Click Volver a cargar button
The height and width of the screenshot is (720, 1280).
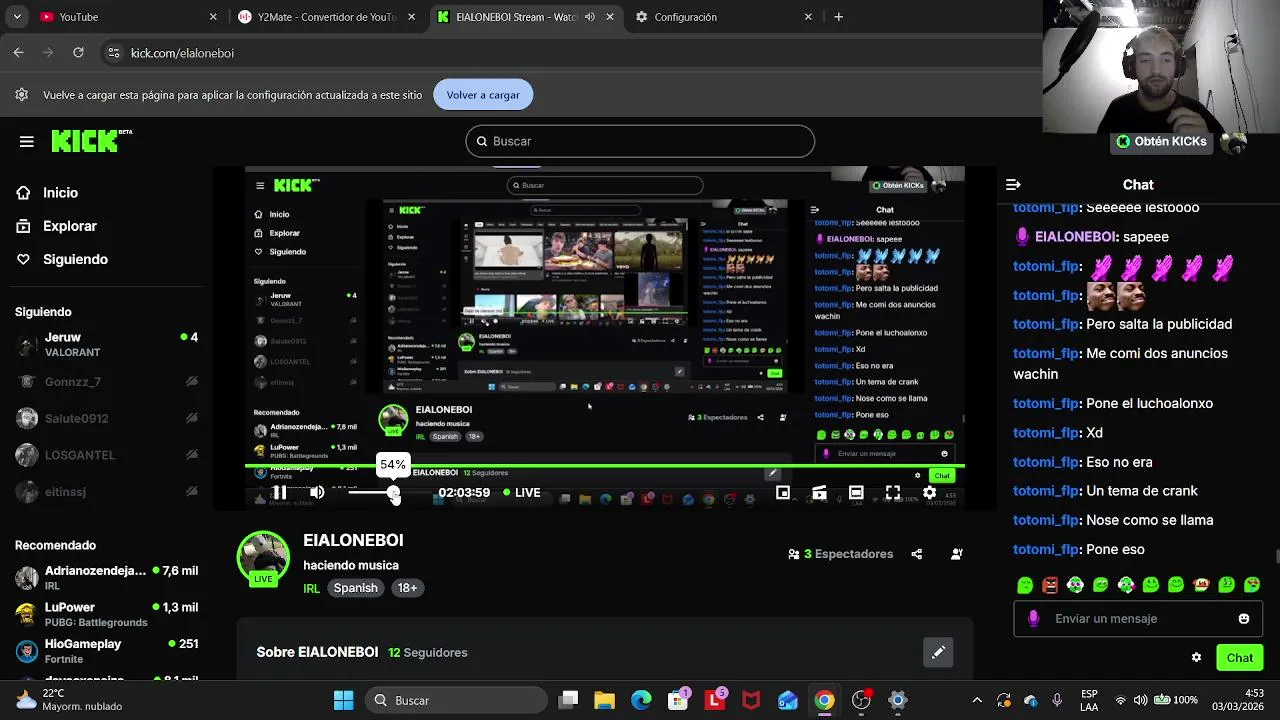pos(483,95)
